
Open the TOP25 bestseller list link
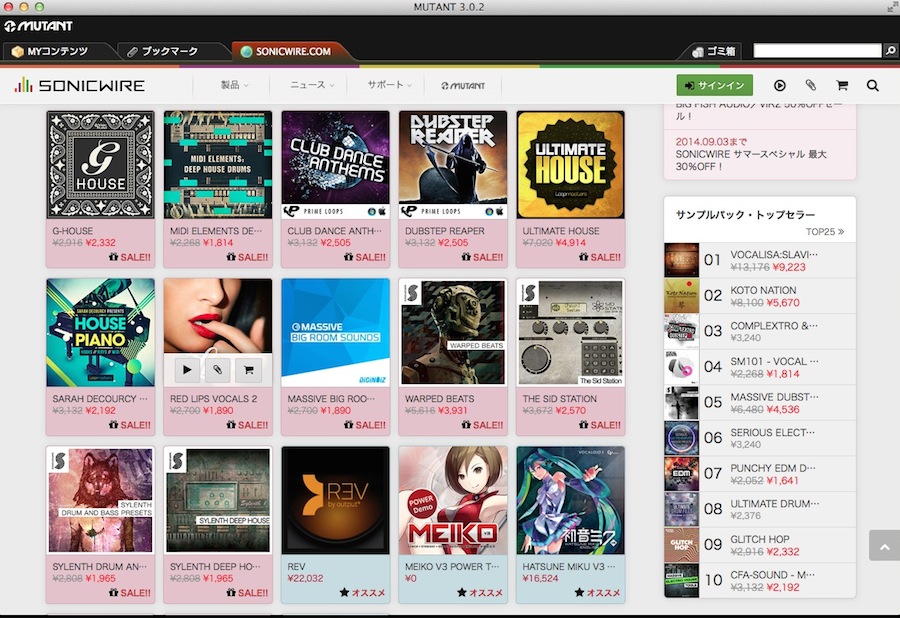tap(825, 232)
